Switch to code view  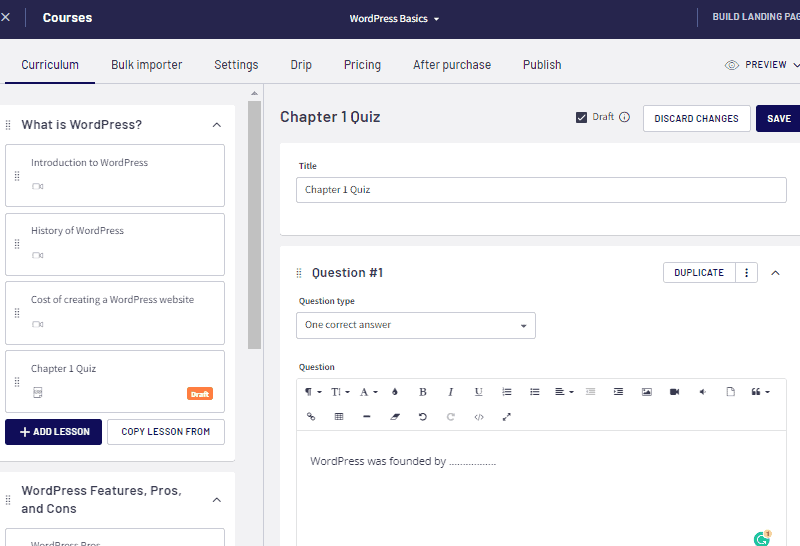coord(479,417)
